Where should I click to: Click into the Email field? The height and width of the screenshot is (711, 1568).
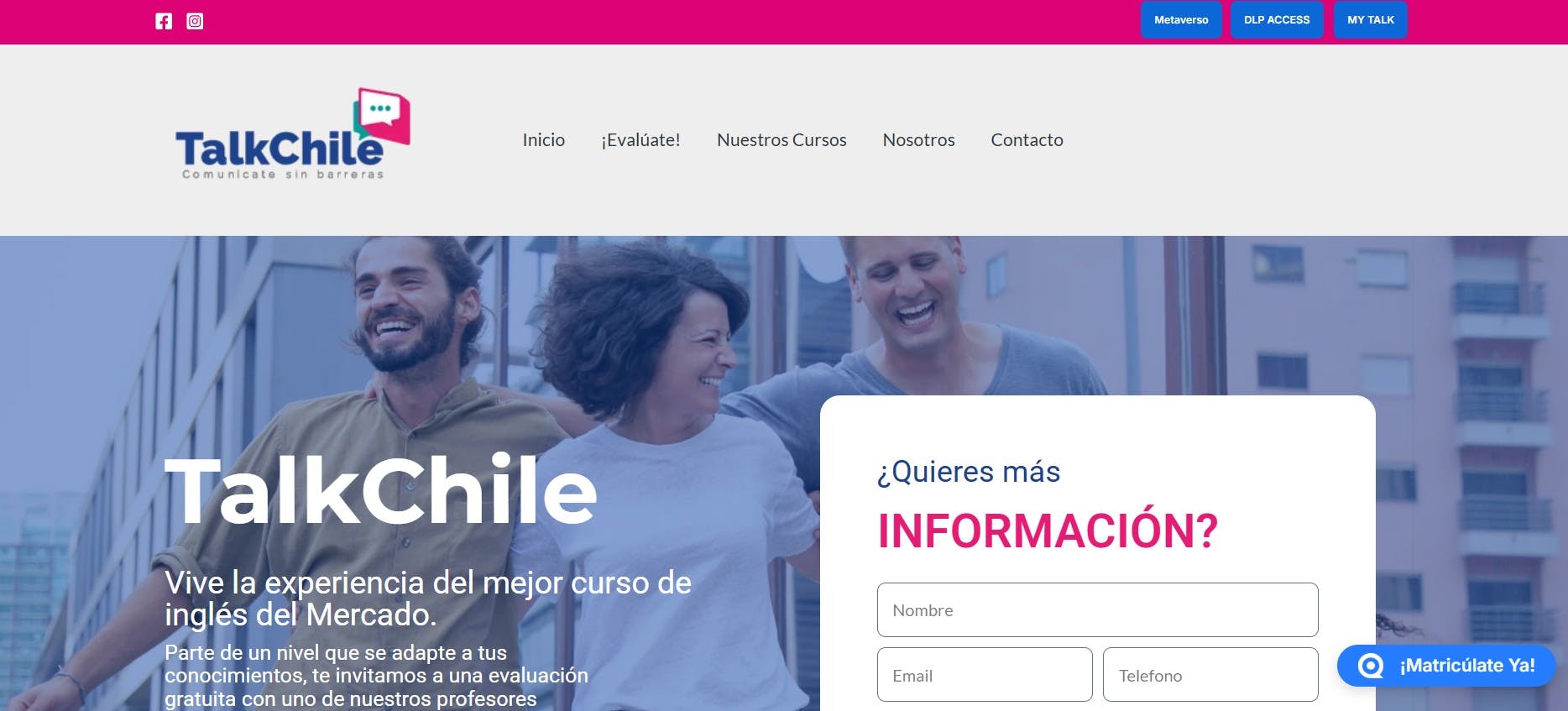[985, 675]
